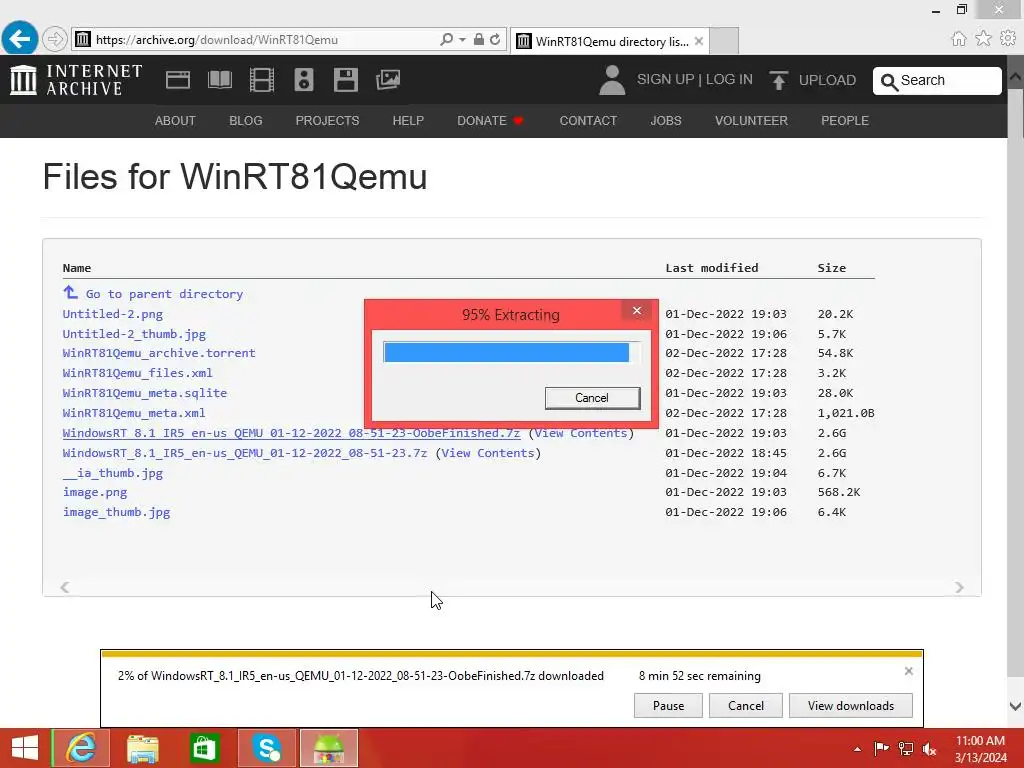Close the Extracting dialog with X
Screen dimensions: 1024x768
tap(637, 311)
